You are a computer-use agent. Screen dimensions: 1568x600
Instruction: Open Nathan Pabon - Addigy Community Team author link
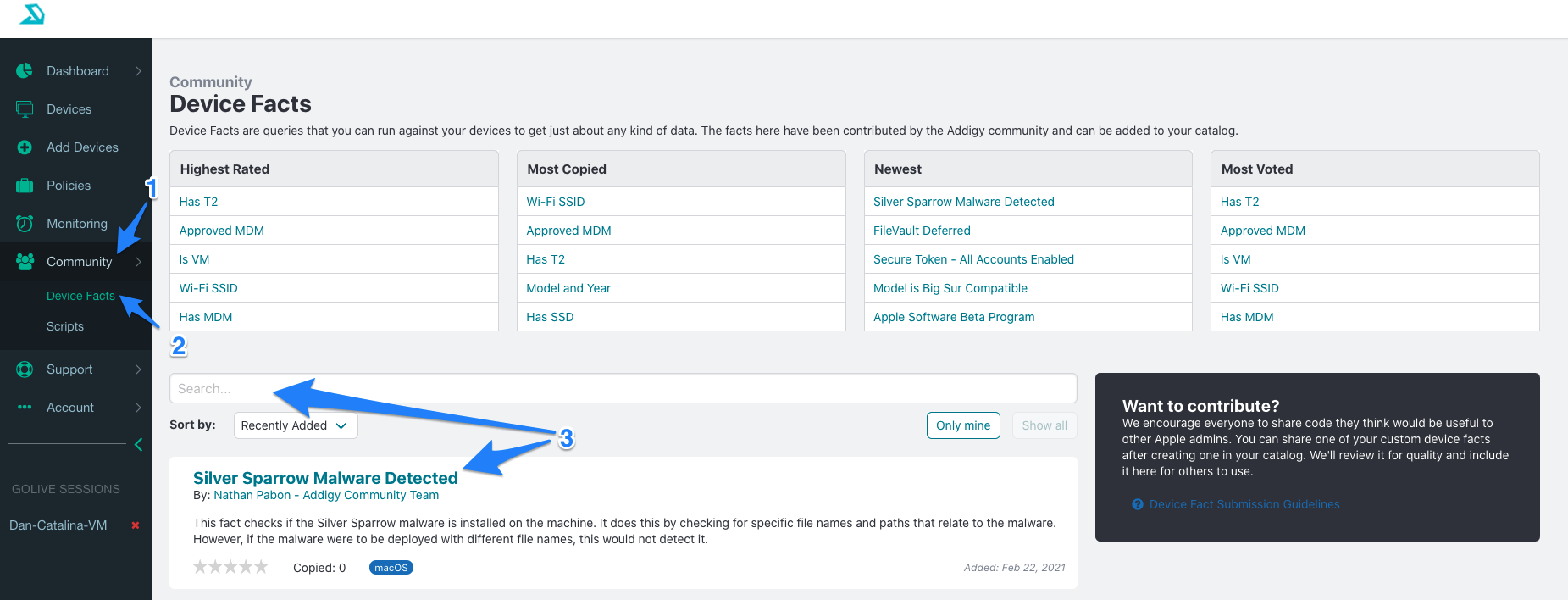326,495
